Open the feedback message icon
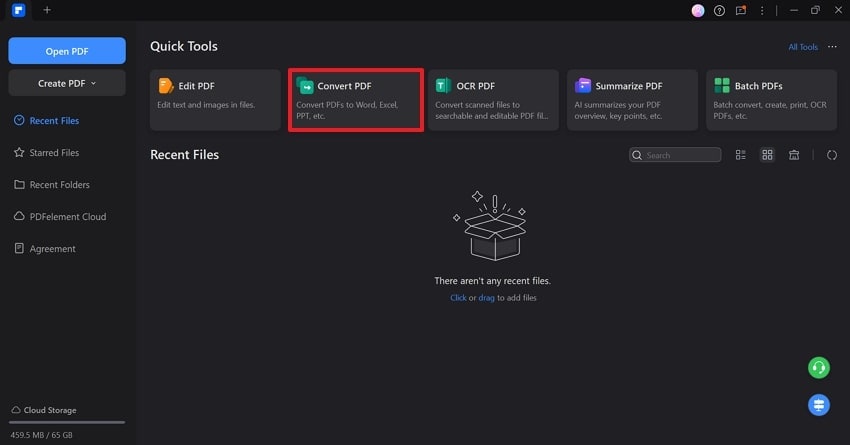850x445 pixels. click(x=740, y=10)
